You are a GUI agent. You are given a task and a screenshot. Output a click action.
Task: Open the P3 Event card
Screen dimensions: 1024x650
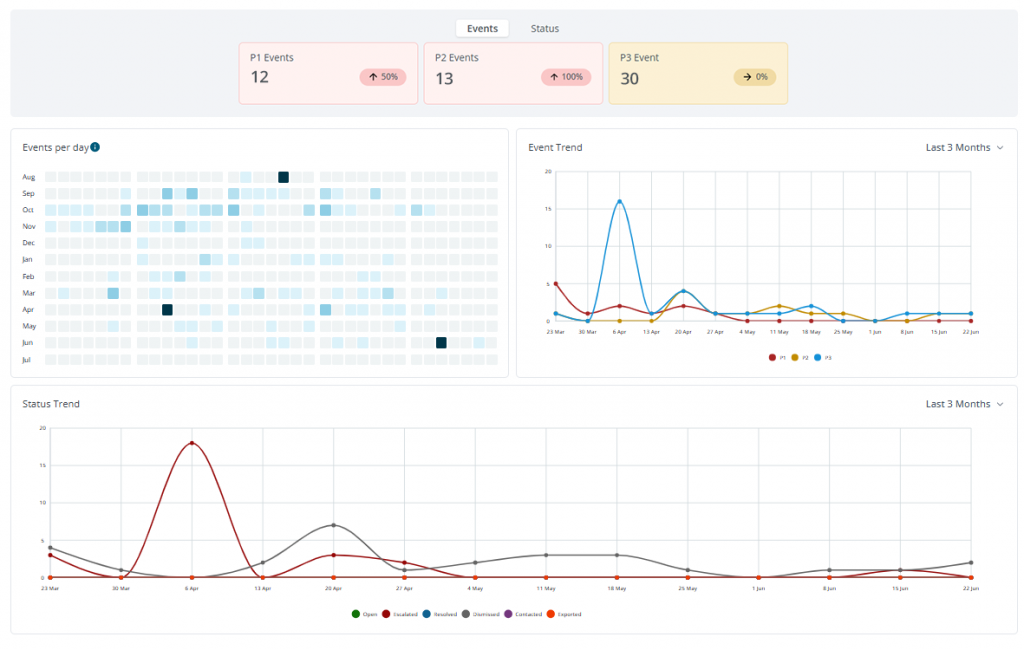point(698,73)
